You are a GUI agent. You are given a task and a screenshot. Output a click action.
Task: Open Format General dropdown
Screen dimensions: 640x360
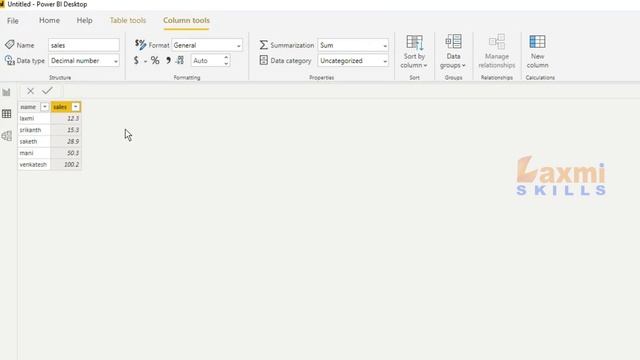[x=207, y=45]
